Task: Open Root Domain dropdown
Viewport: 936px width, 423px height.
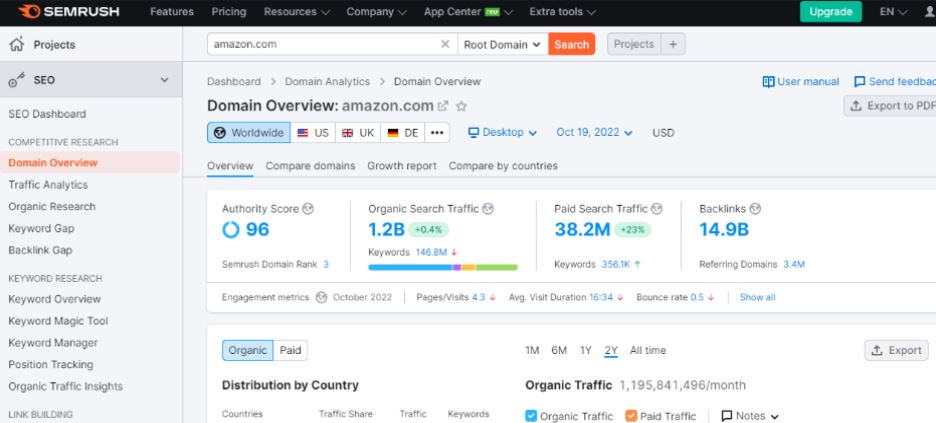Action: [503, 44]
